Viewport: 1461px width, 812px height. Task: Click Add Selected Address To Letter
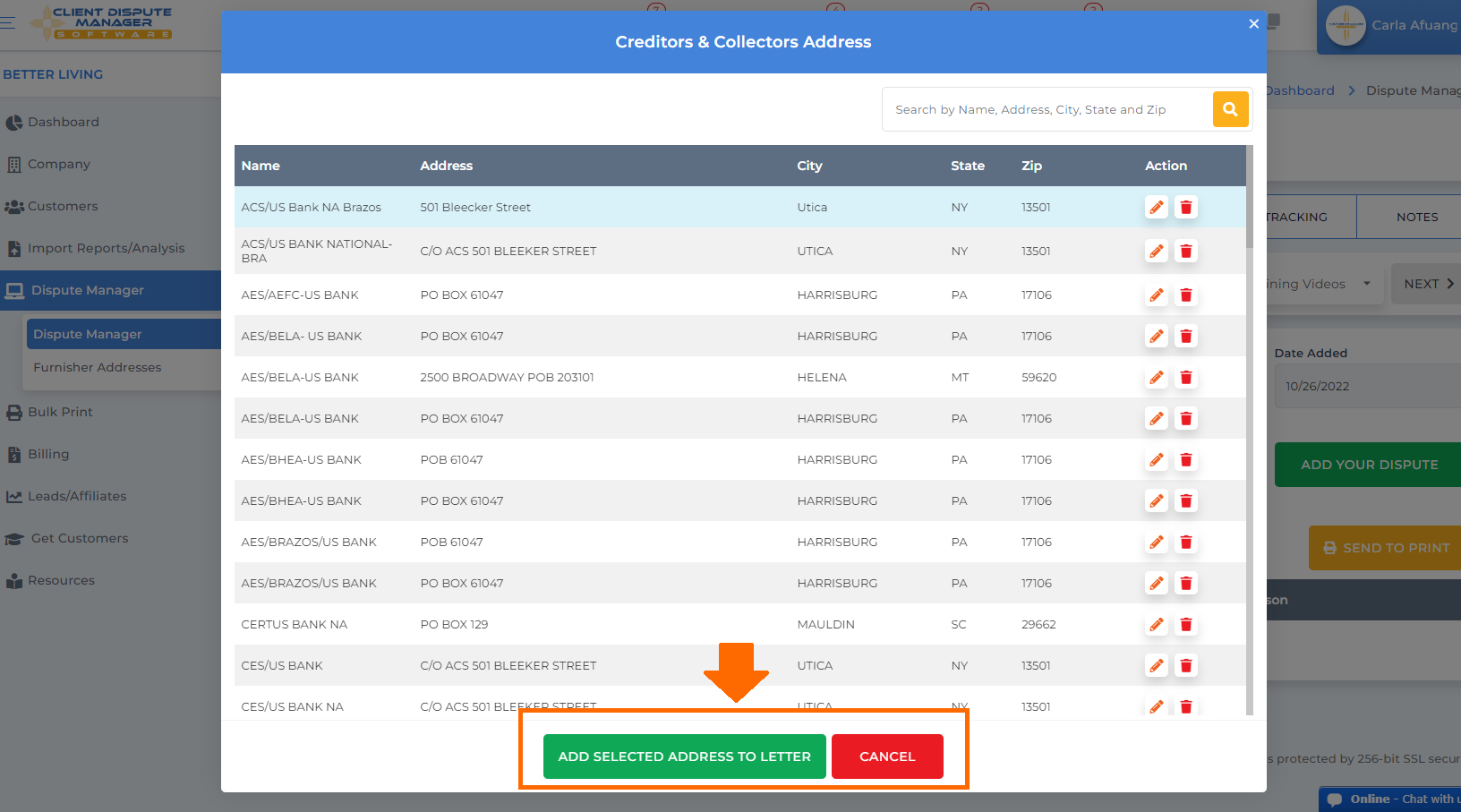684,756
